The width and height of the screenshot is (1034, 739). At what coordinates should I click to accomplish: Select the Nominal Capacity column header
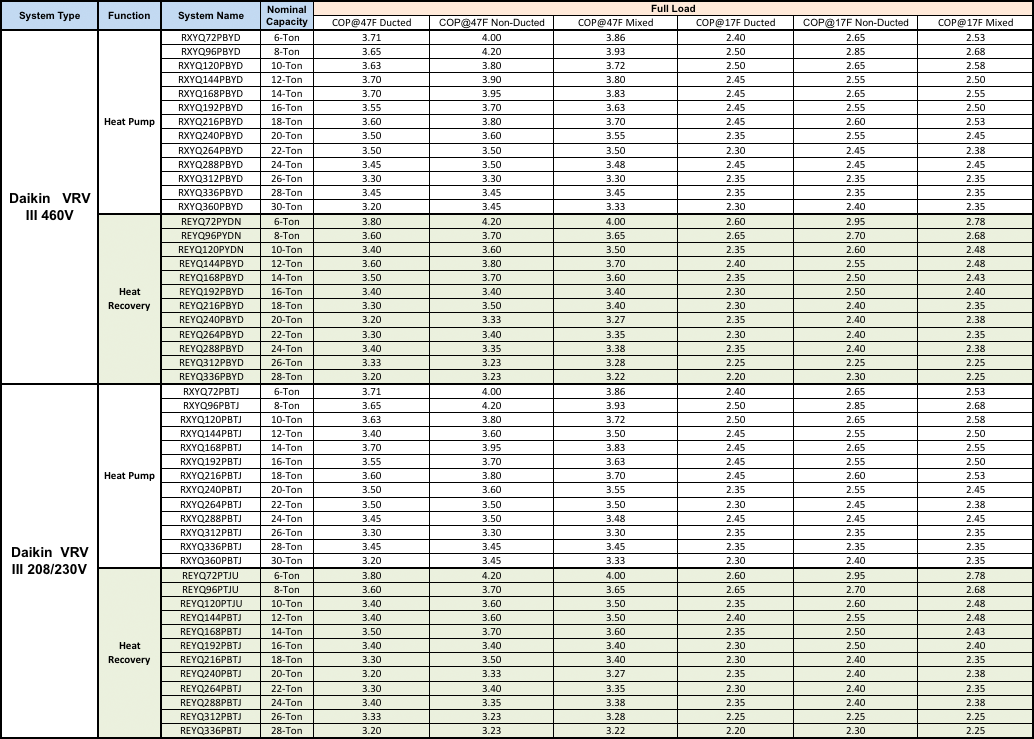287,16
